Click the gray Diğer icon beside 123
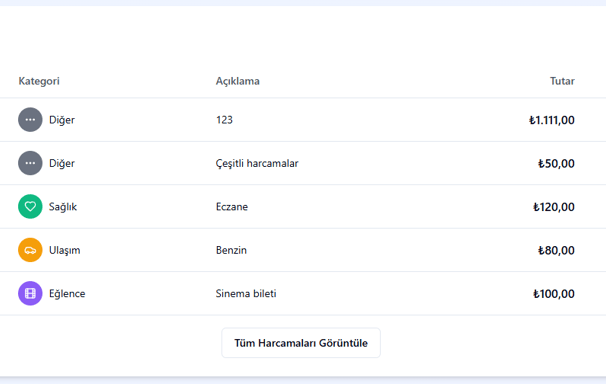Viewport: 606px width, 384px height. coord(30,120)
